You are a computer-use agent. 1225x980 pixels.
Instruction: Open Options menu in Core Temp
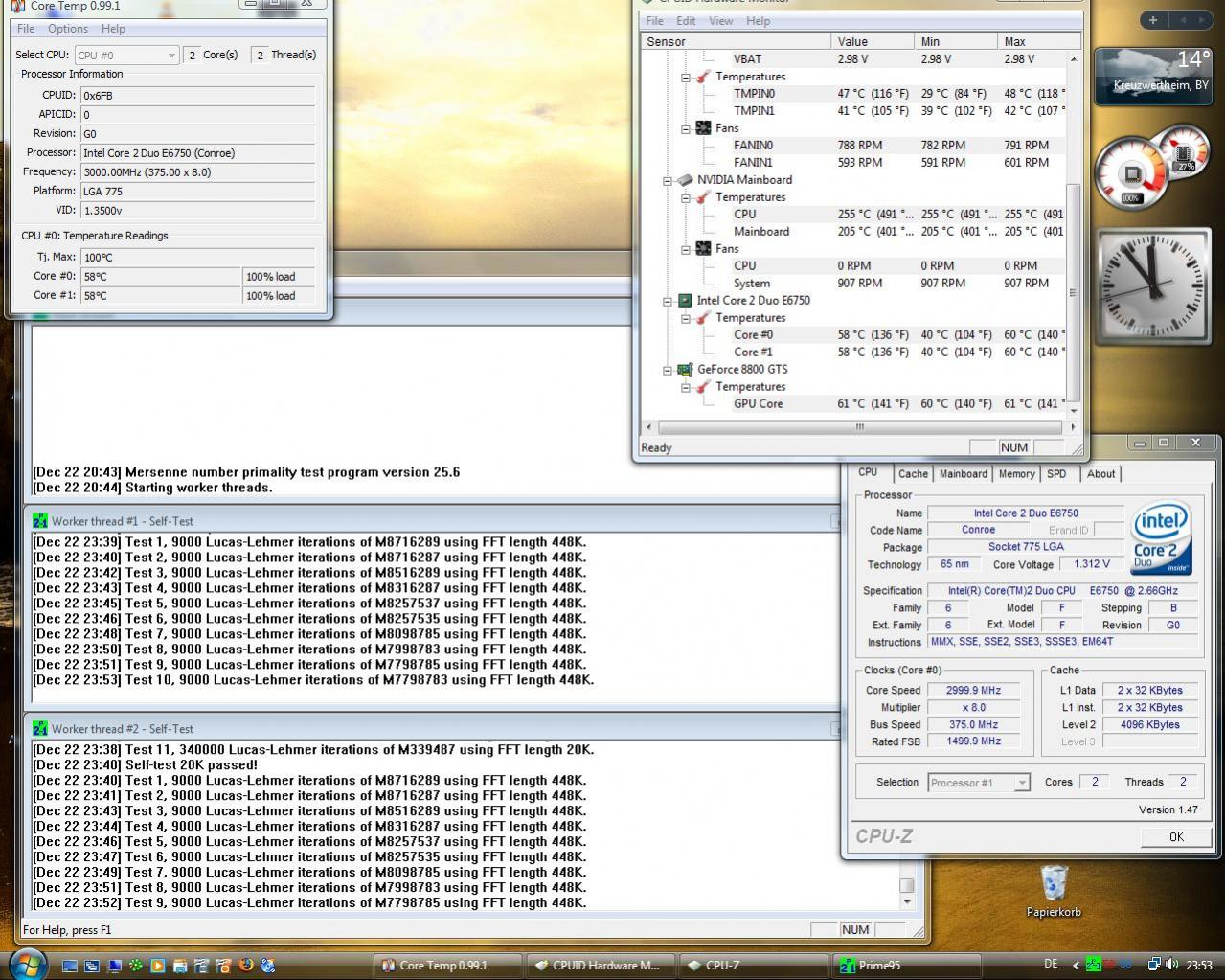click(x=68, y=29)
